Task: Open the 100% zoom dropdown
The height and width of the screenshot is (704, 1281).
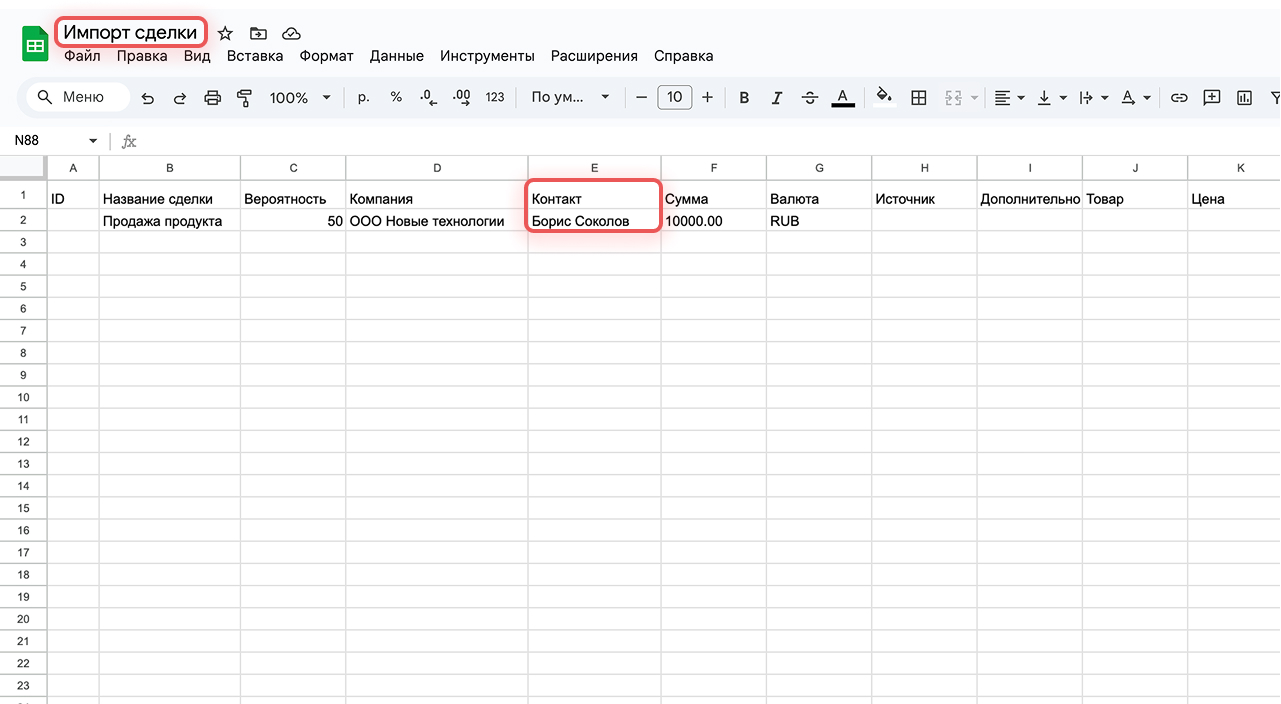Action: point(301,97)
